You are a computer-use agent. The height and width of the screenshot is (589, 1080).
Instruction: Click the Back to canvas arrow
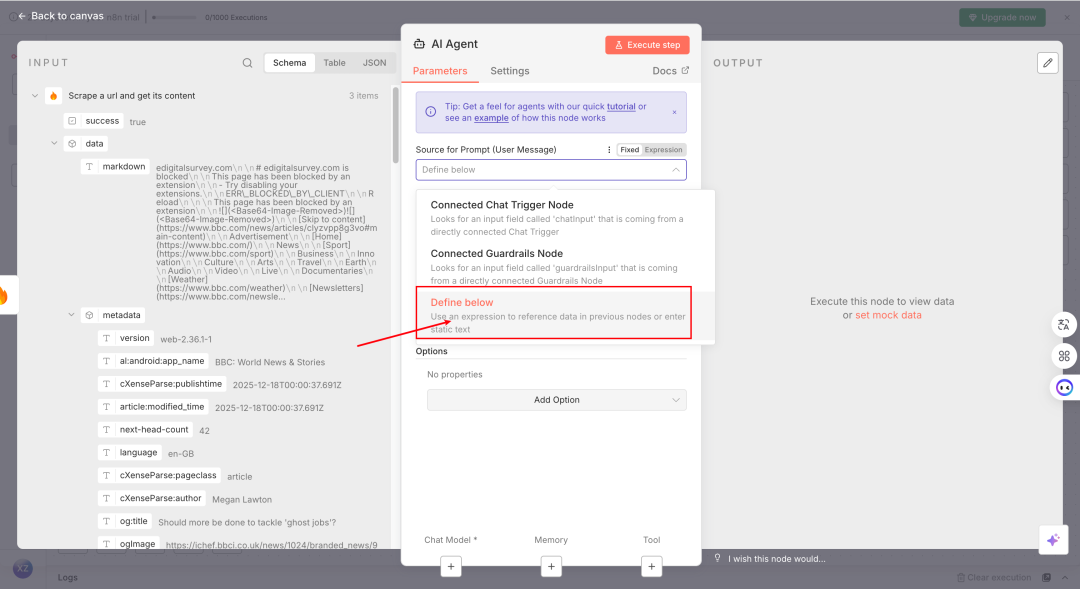(x=22, y=16)
